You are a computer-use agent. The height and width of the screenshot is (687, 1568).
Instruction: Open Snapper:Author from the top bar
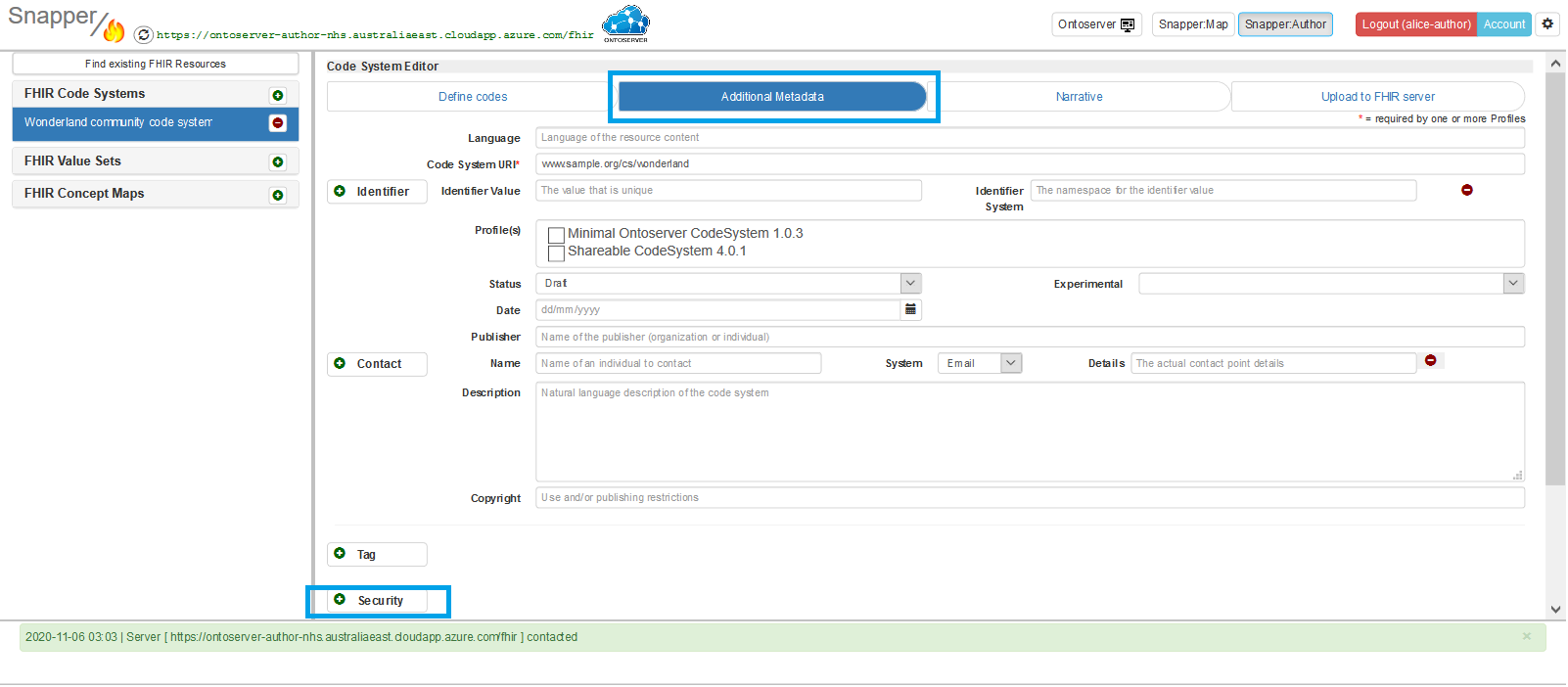1285,24
